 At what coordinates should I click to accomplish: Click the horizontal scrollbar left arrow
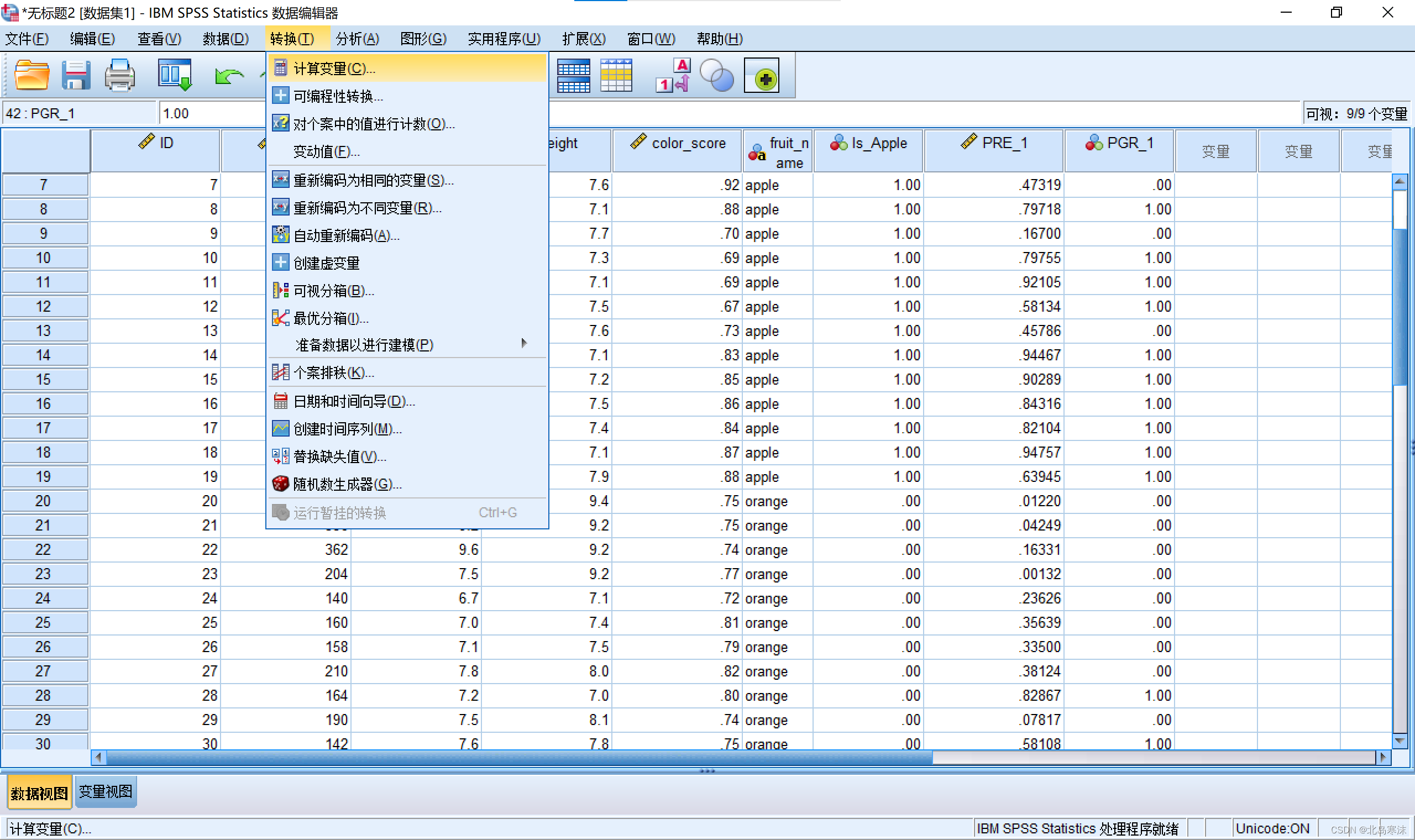98,757
